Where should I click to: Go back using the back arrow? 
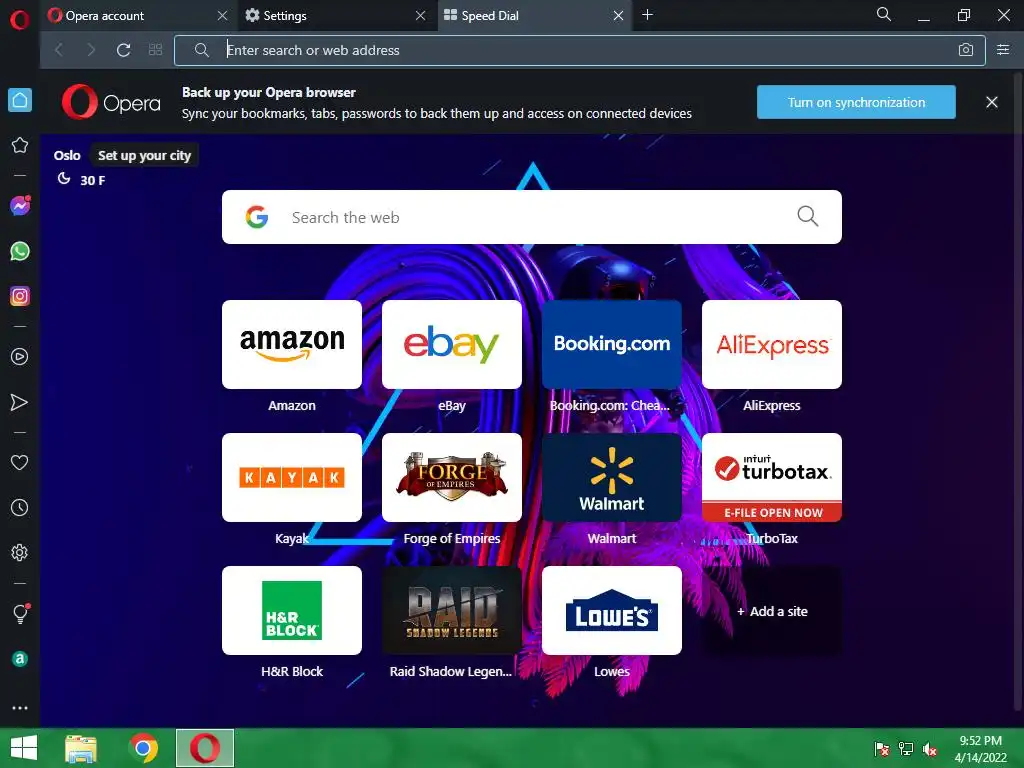click(x=59, y=50)
